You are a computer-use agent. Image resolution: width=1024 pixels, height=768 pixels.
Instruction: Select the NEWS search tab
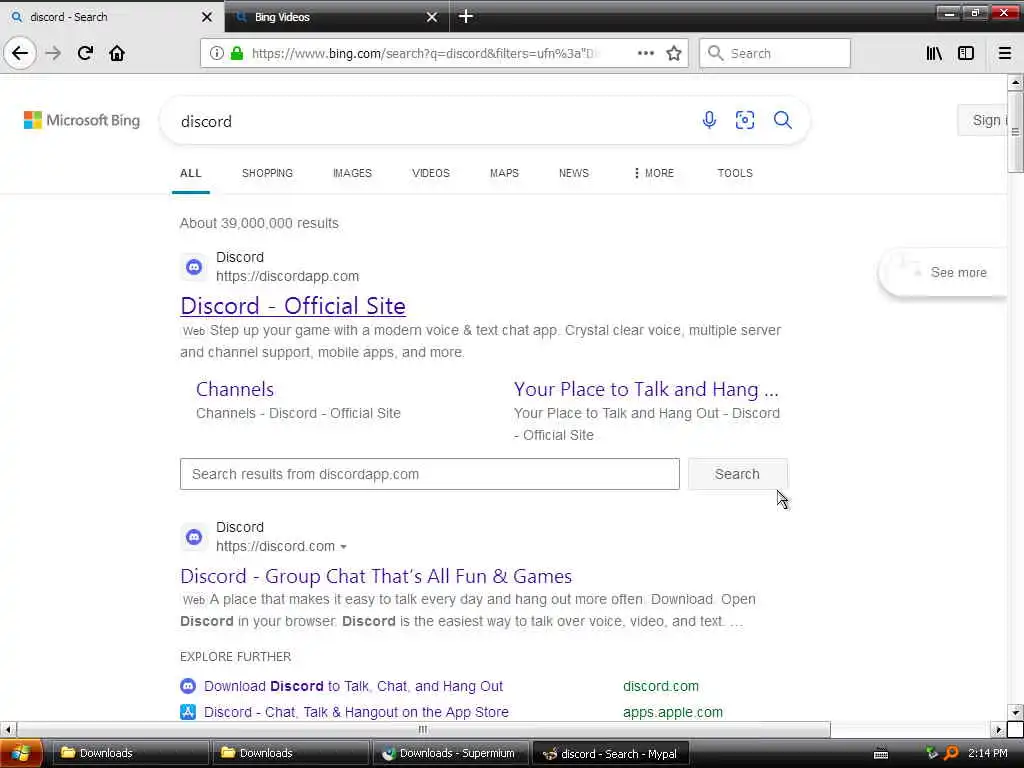pyautogui.click(x=573, y=173)
